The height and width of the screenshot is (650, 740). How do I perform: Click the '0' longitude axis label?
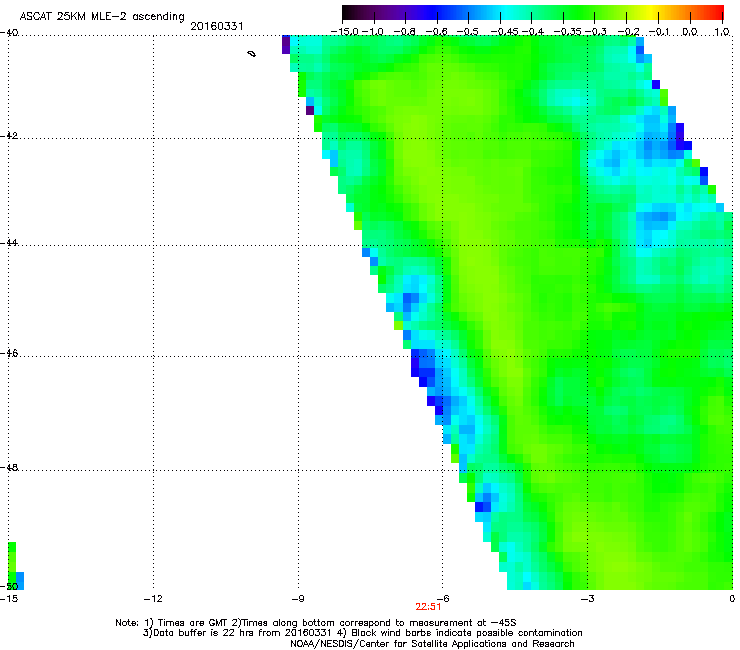732,599
